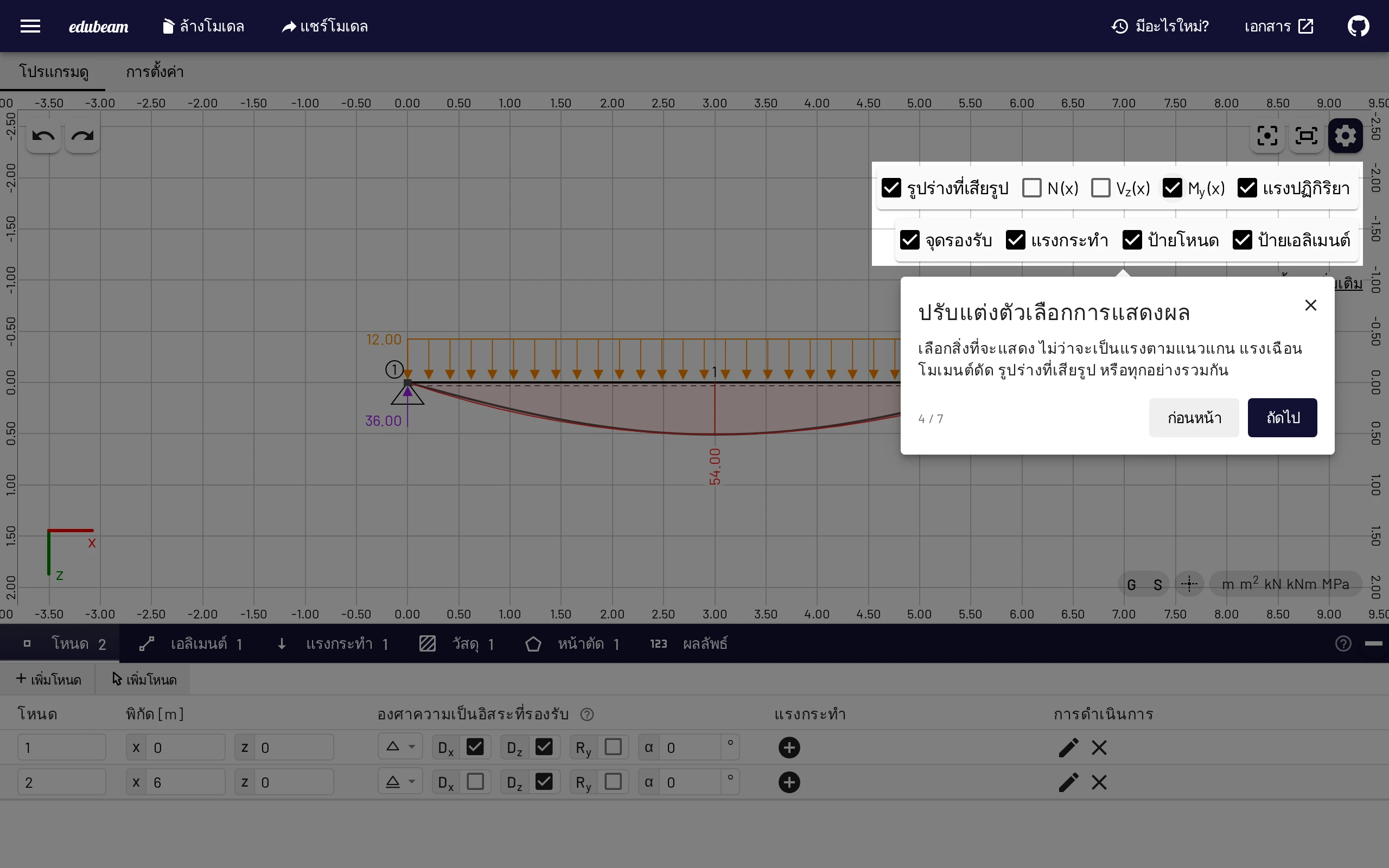
Task: Click the center view crosshair icon
Action: [1267, 136]
